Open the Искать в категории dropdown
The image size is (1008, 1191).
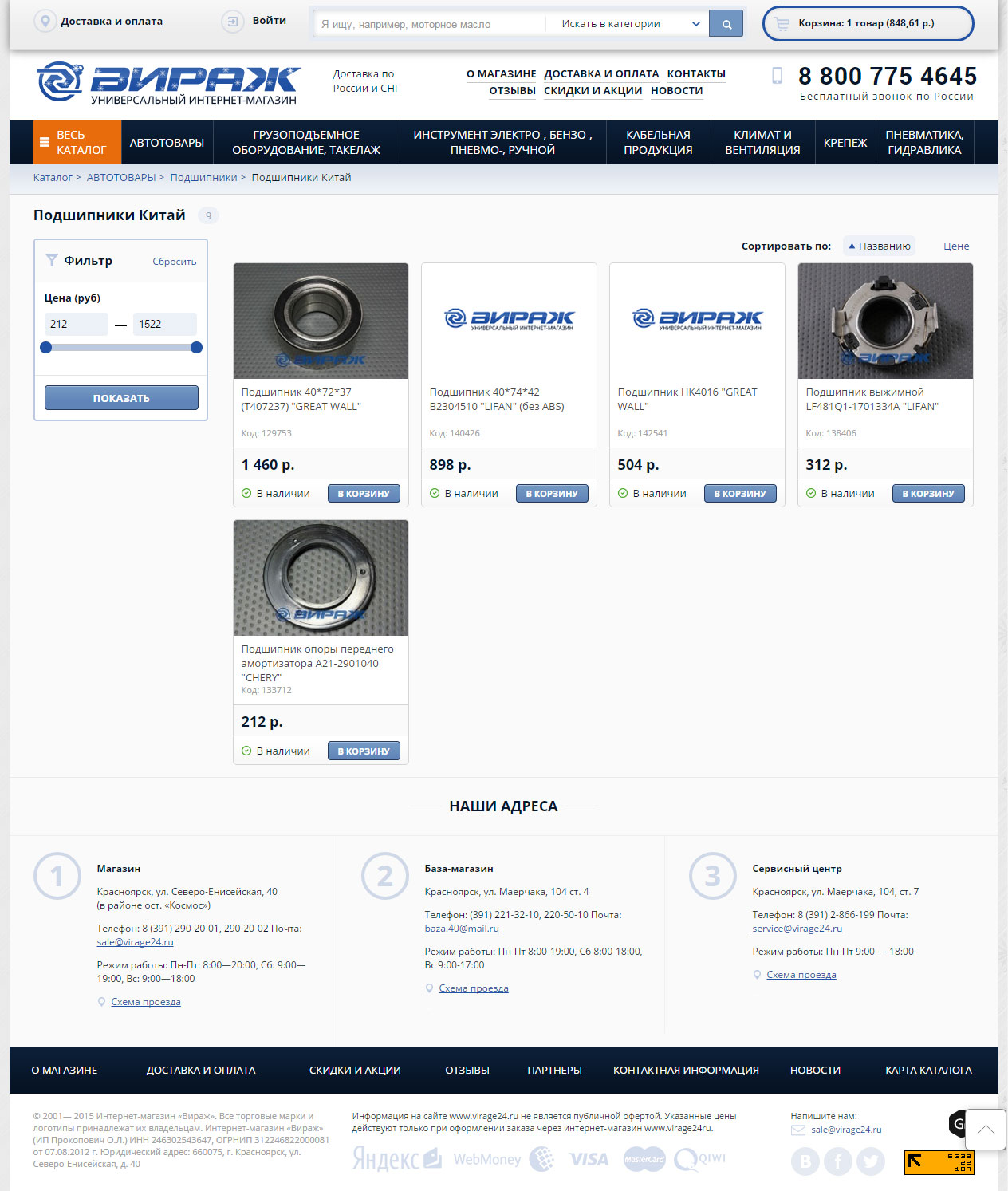[628, 24]
